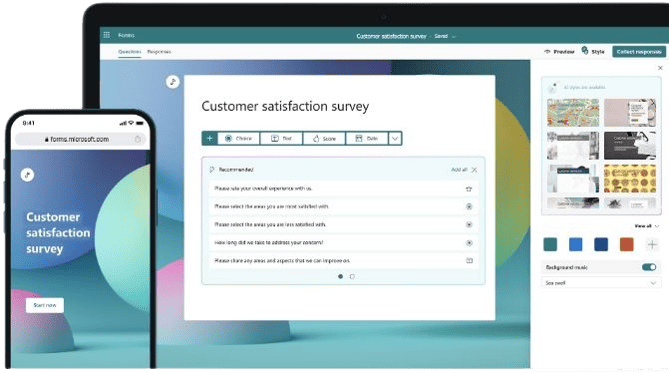Click the plus add-question button

pyautogui.click(x=209, y=138)
